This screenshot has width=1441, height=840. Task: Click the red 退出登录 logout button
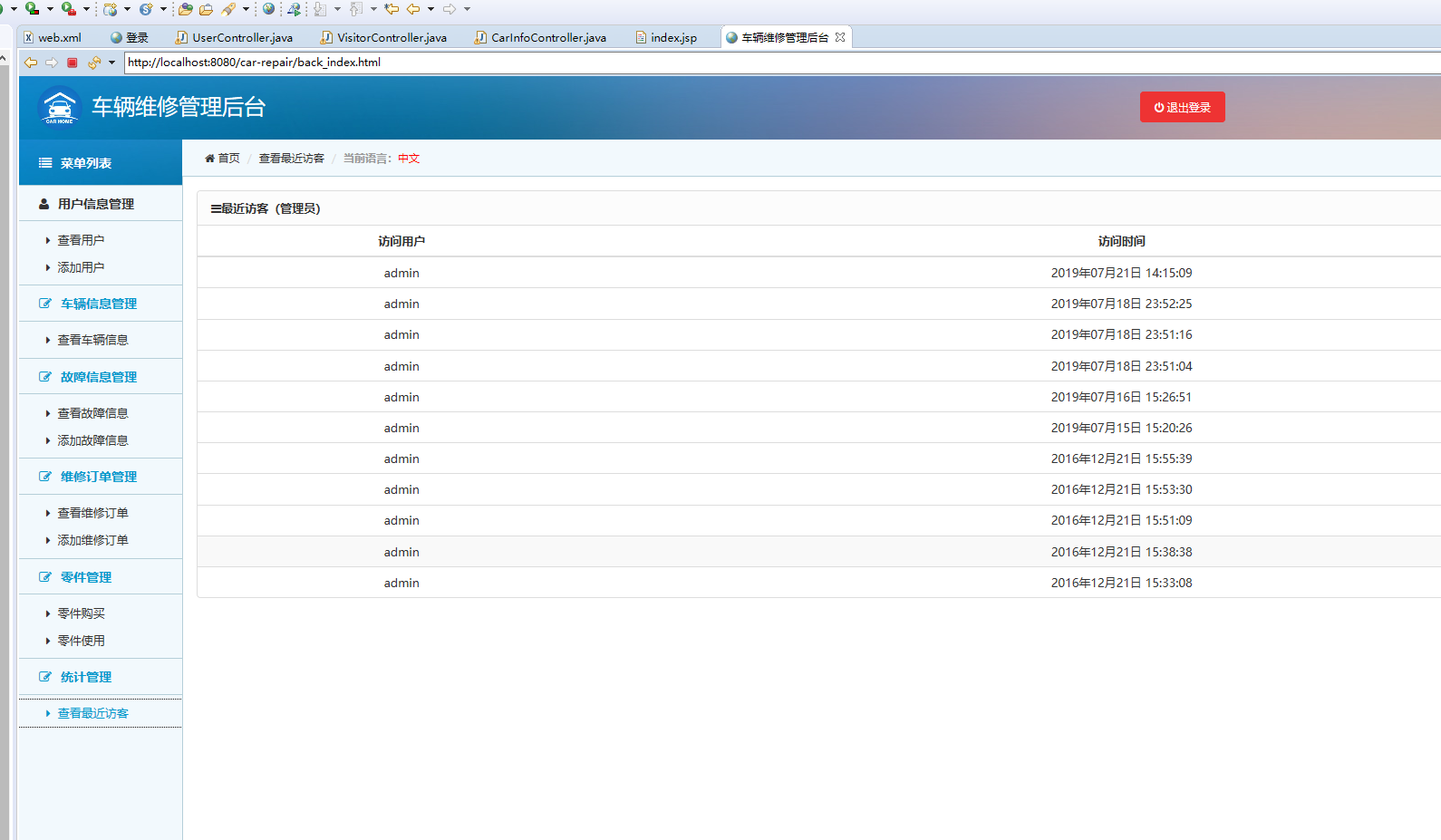tap(1182, 107)
